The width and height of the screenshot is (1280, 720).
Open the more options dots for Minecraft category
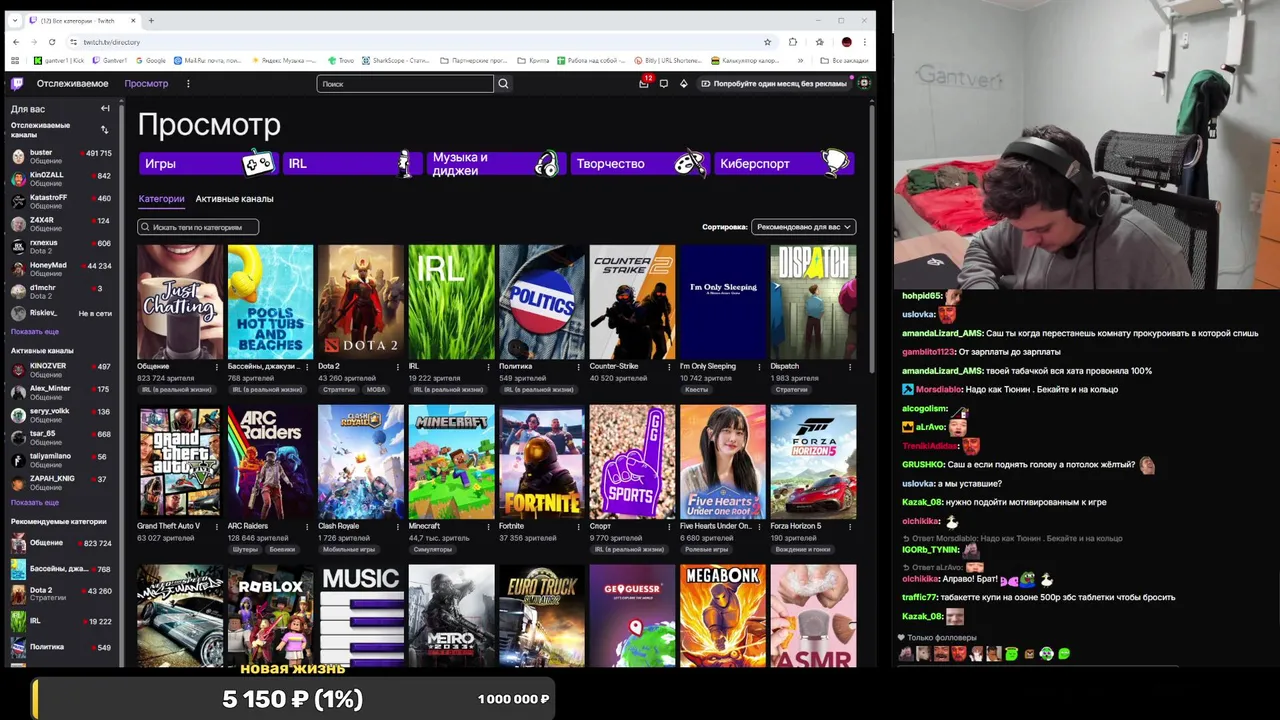point(488,526)
